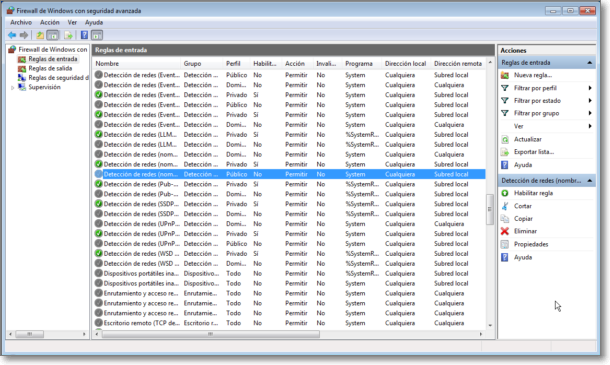
Task: Select Reglas de seguridad tree item
Action: (x=58, y=78)
